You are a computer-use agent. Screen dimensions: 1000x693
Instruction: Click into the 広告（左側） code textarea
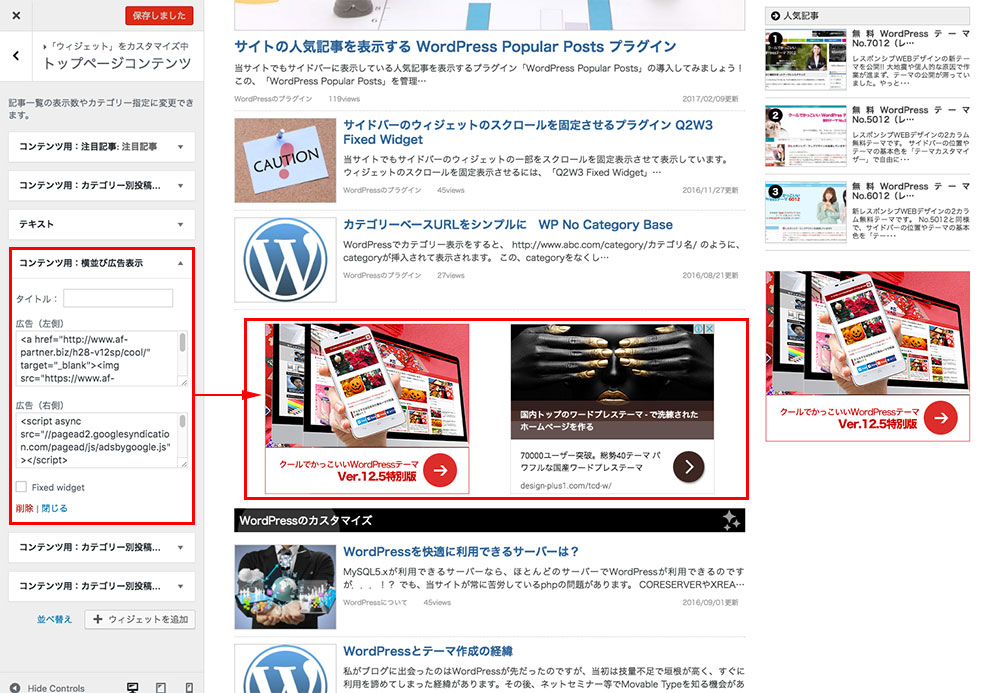coord(98,358)
